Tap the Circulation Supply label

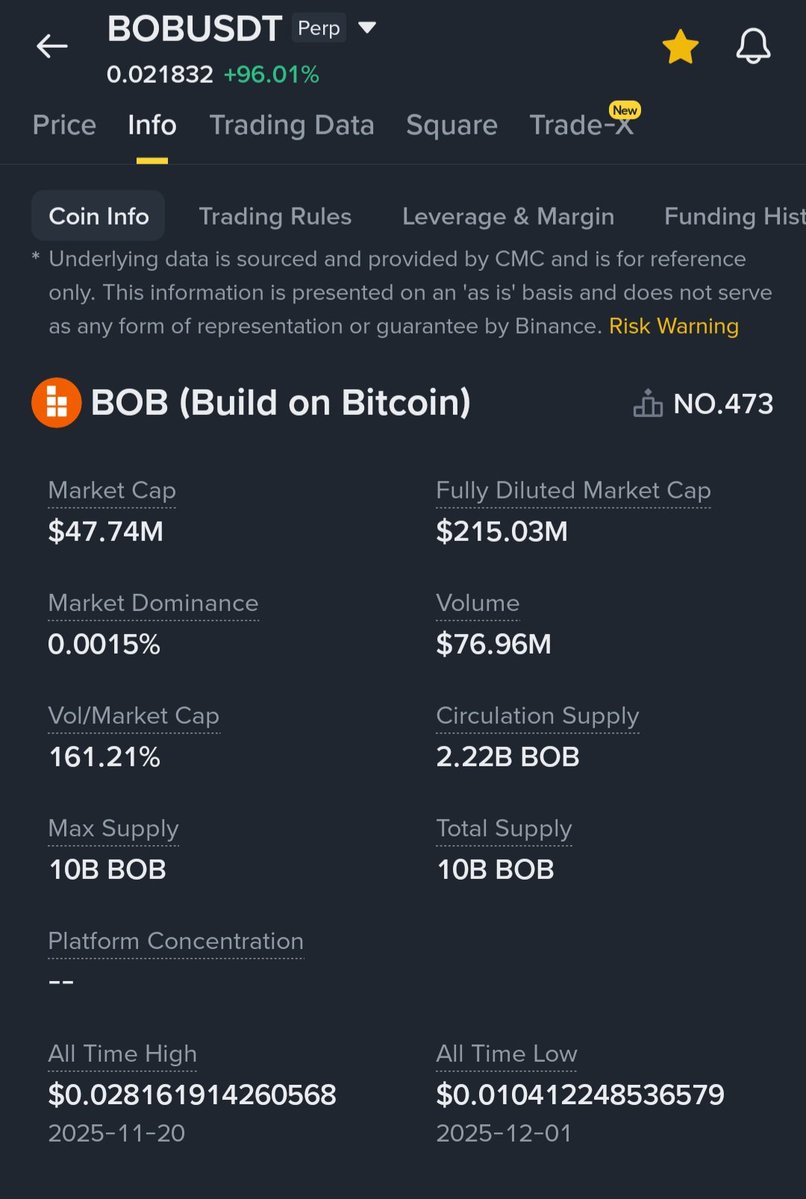point(538,716)
